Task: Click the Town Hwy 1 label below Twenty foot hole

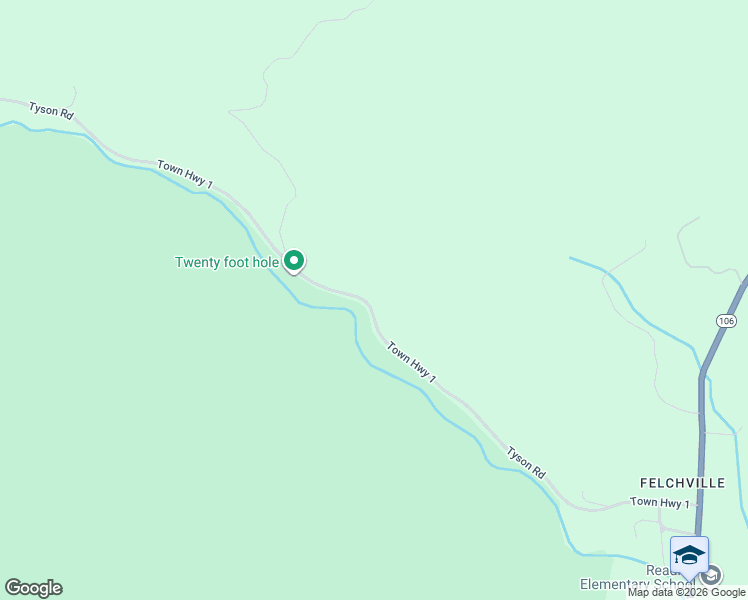Action: click(411, 362)
